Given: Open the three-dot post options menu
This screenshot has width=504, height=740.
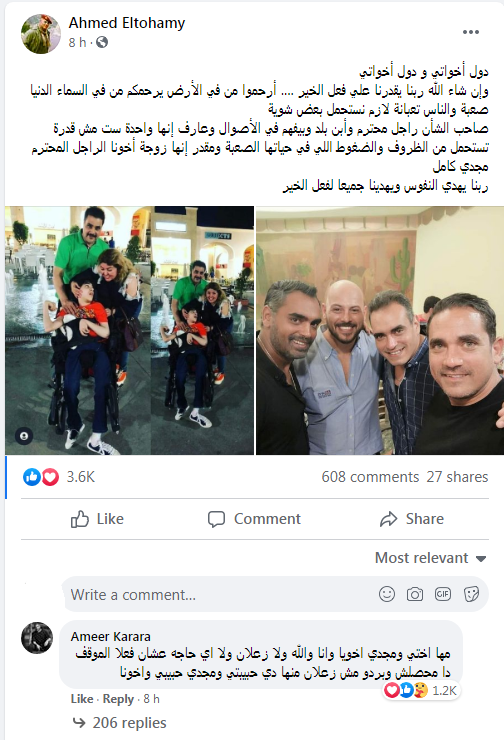Looking at the screenshot, I should pyautogui.click(x=470, y=32).
